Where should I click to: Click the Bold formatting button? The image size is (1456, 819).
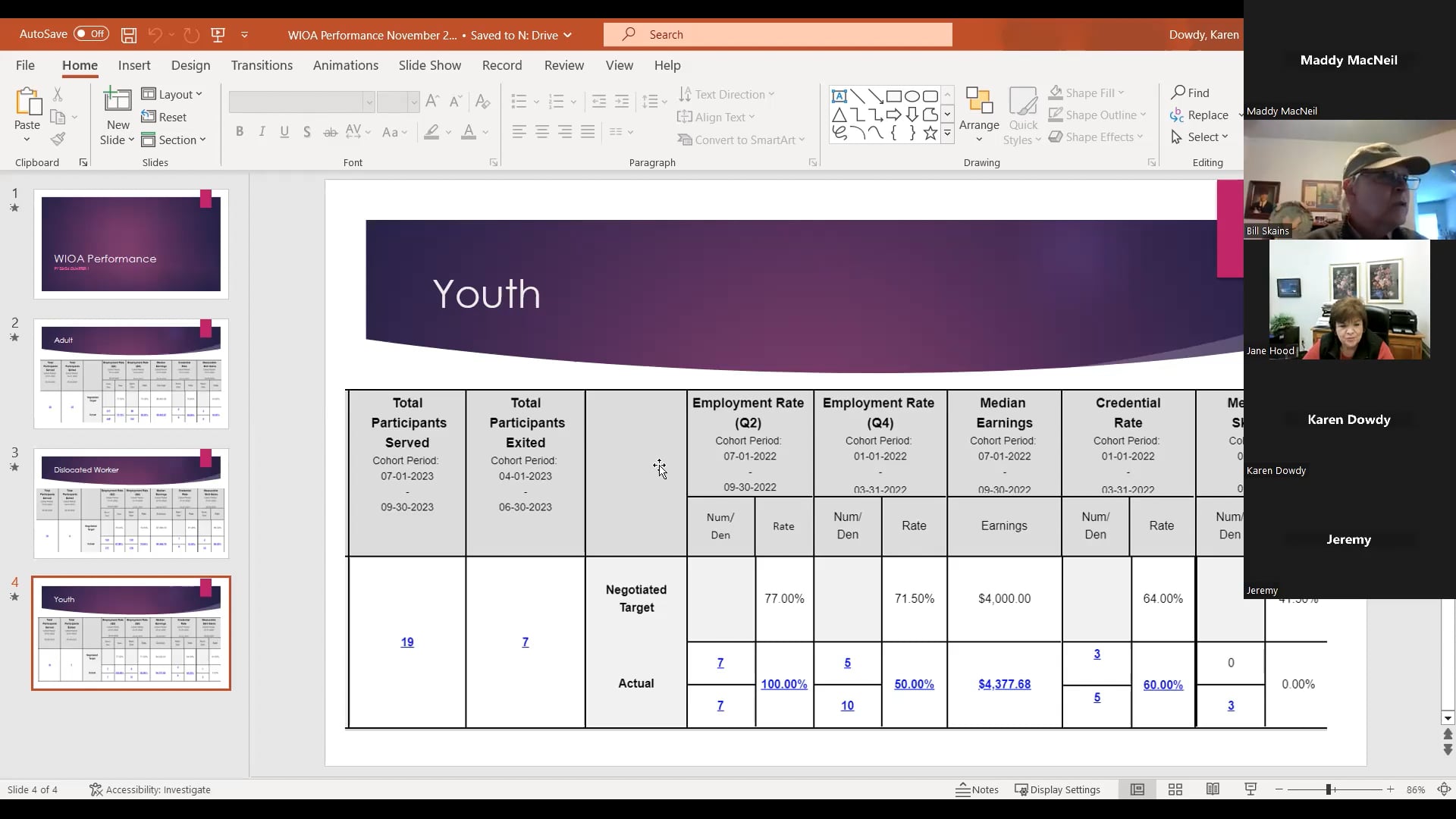[x=240, y=131]
